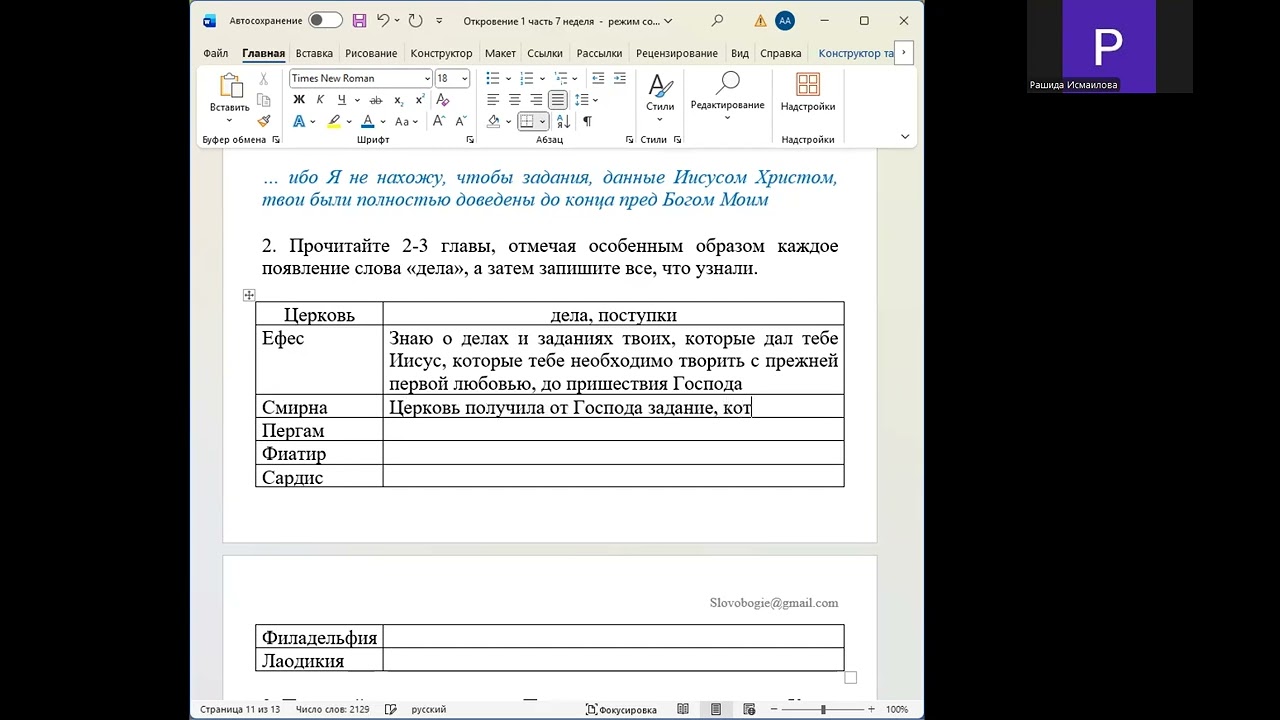Select the Format Painter brush
This screenshot has height=720, width=1280.
(264, 121)
